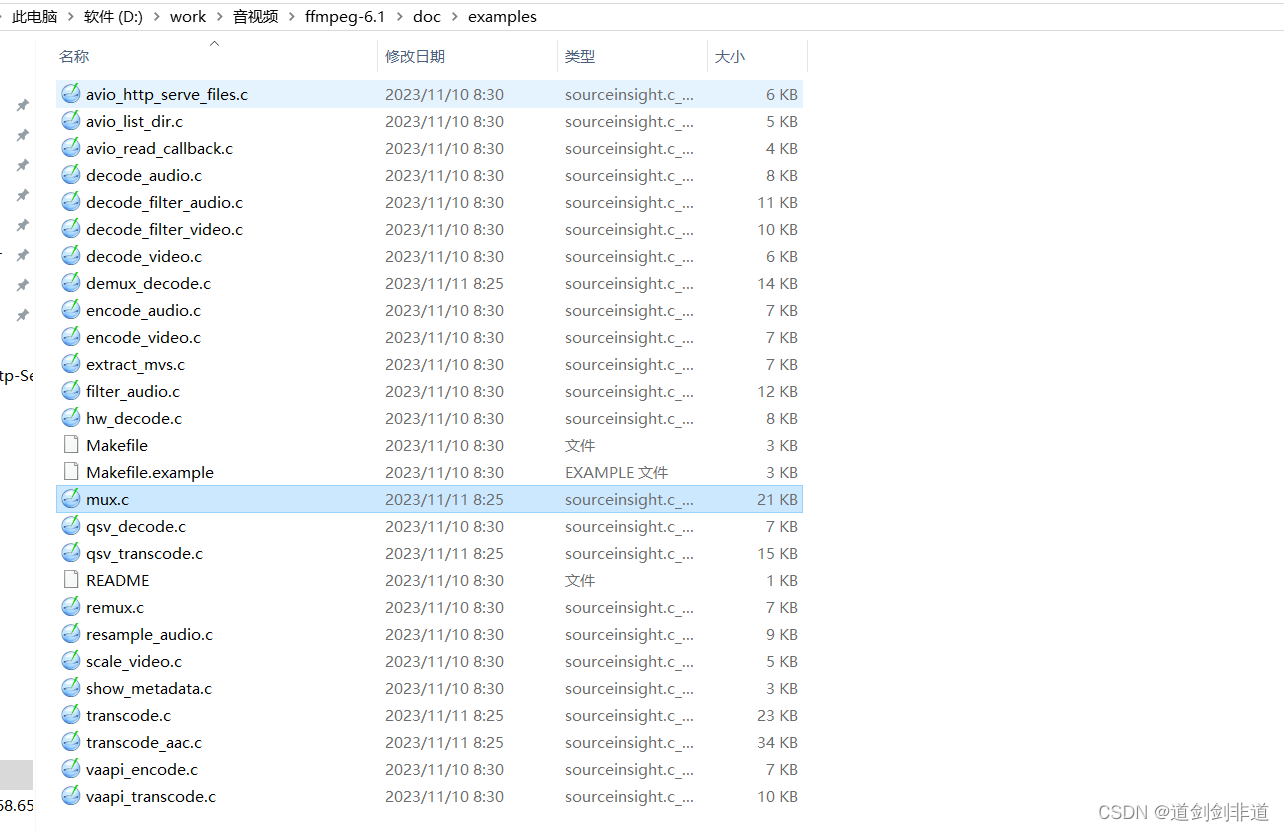Click the demux_decode.c file icon

70,283
